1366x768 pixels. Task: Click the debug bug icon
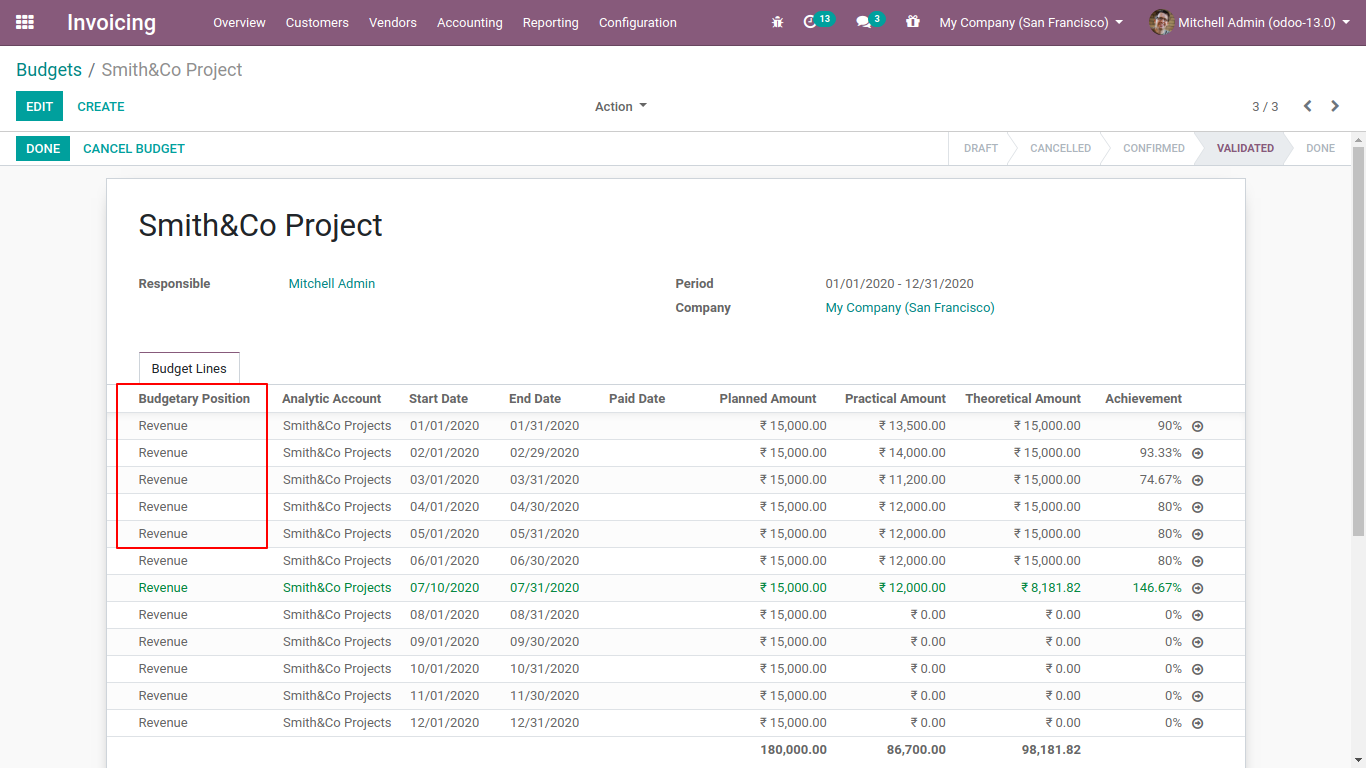pyautogui.click(x=777, y=22)
